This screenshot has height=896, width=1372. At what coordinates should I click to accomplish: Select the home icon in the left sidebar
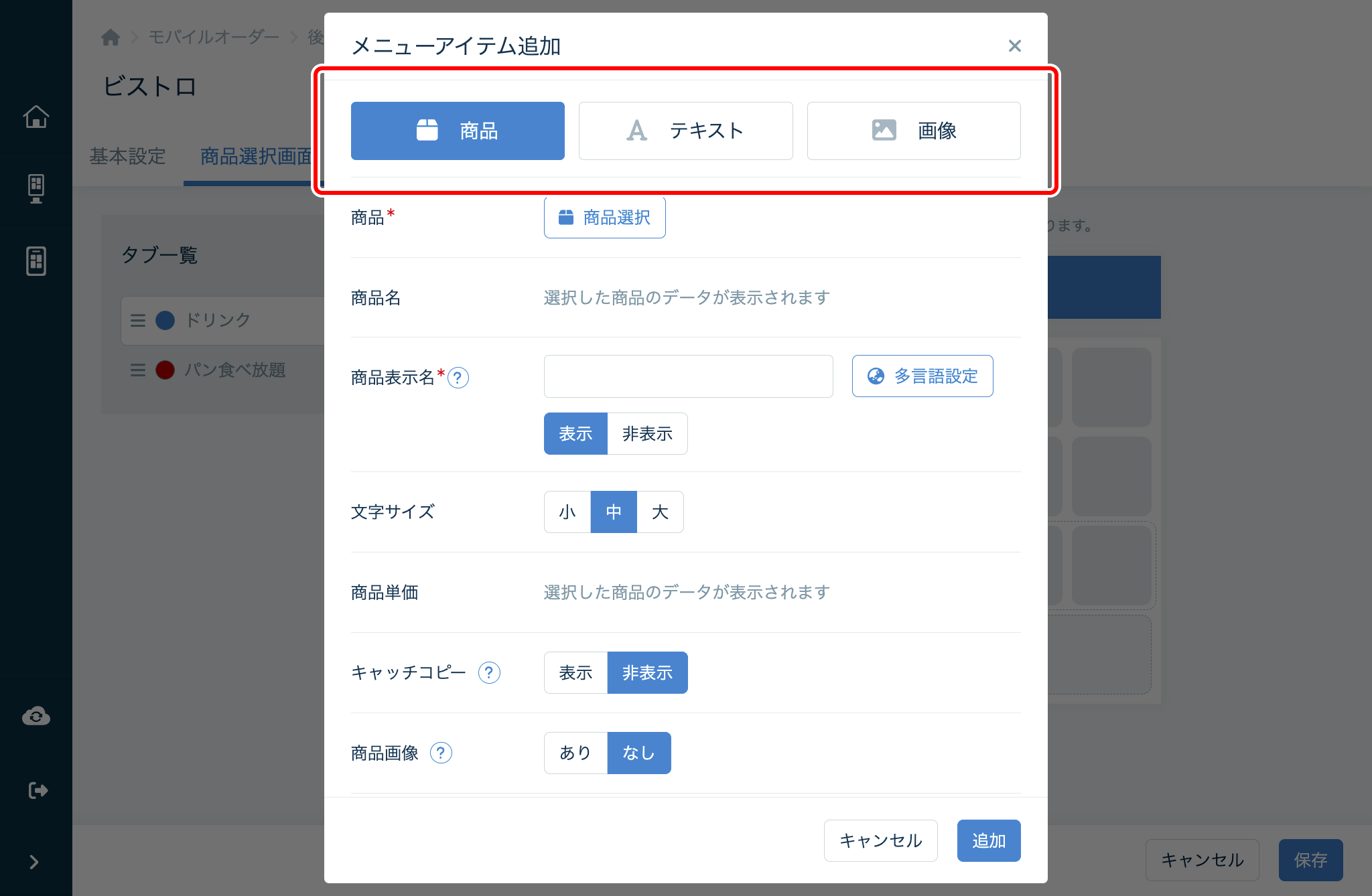point(36,116)
